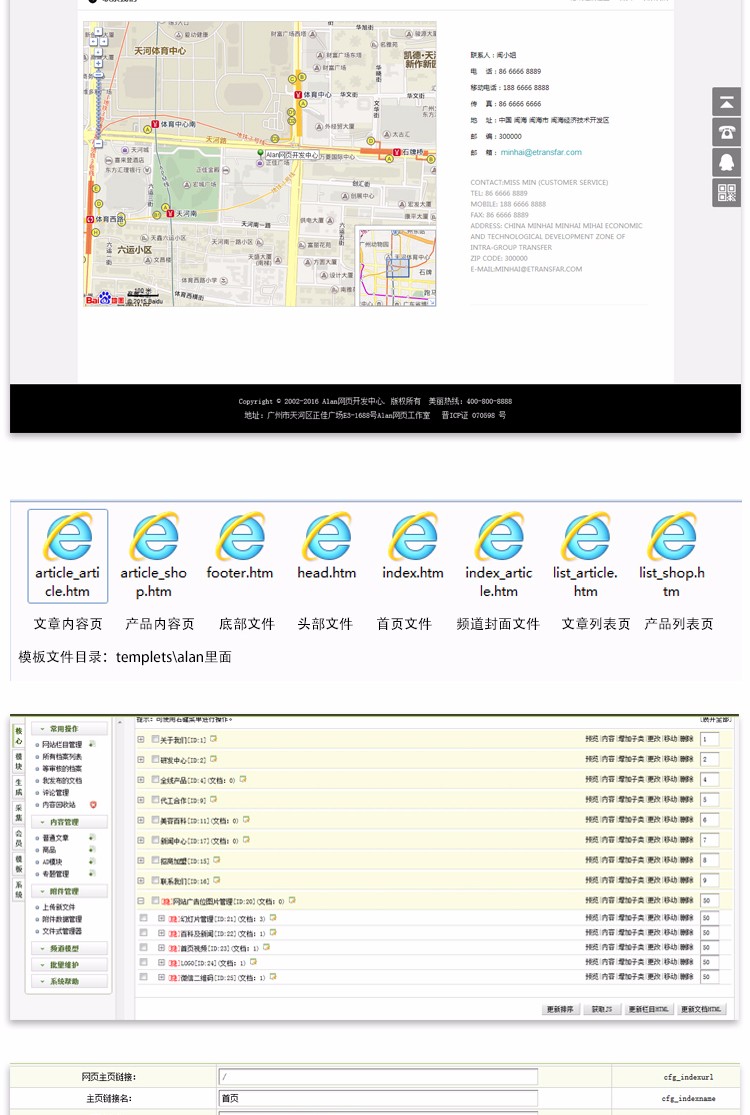Image resolution: width=750 pixels, height=1115 pixels.
Task: Check the box for 全线产品[ID:4]
Action: [155, 779]
